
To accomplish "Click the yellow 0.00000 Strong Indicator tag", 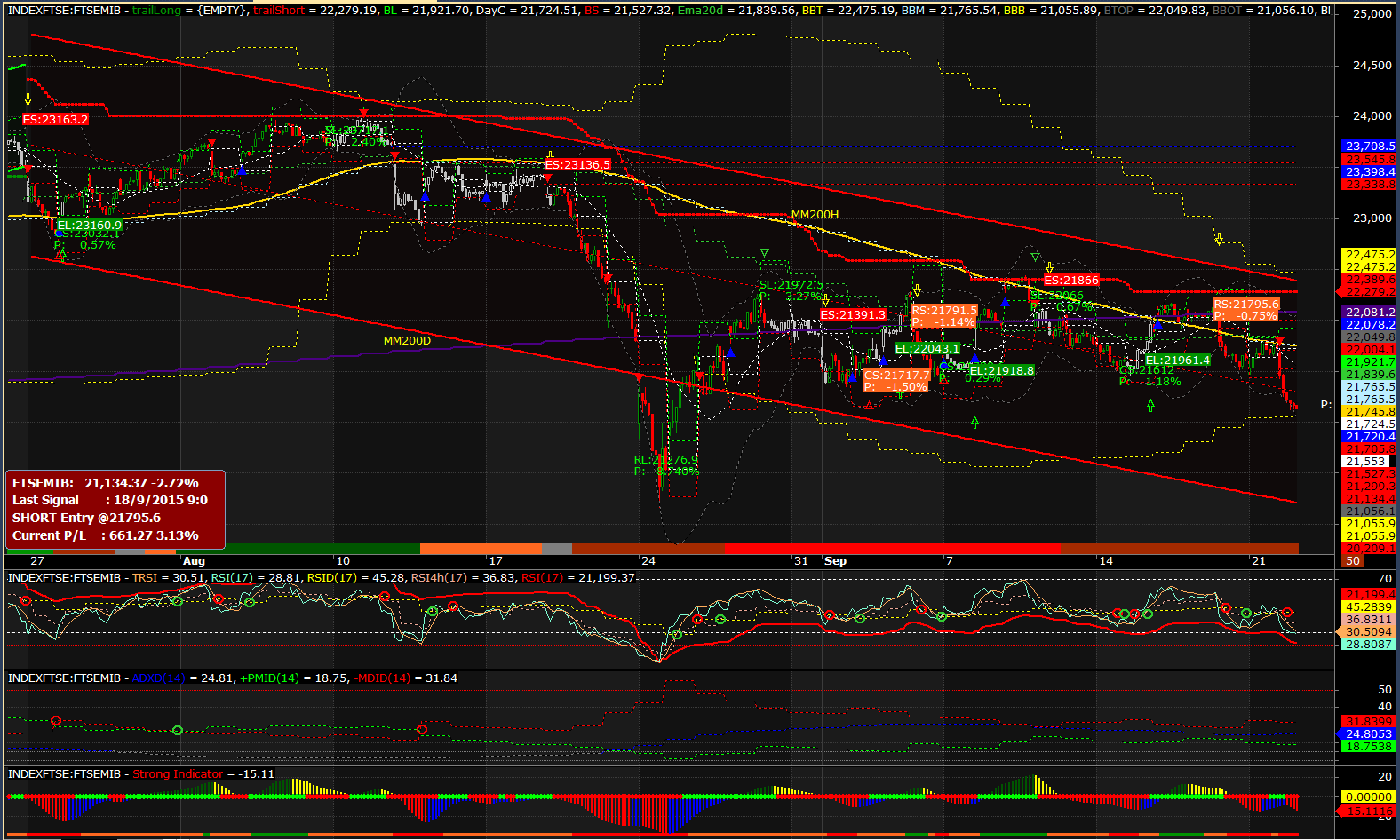I will [x=1368, y=796].
